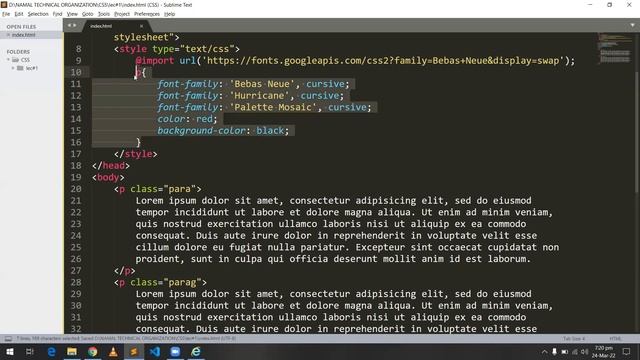Open the Action Center notifications

[627, 351]
